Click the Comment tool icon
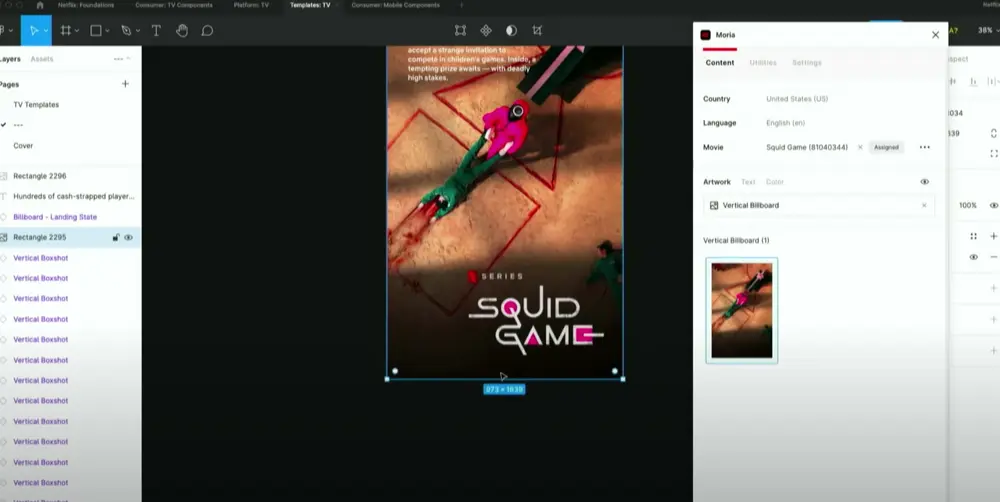The width and height of the screenshot is (1000, 502). tap(207, 30)
